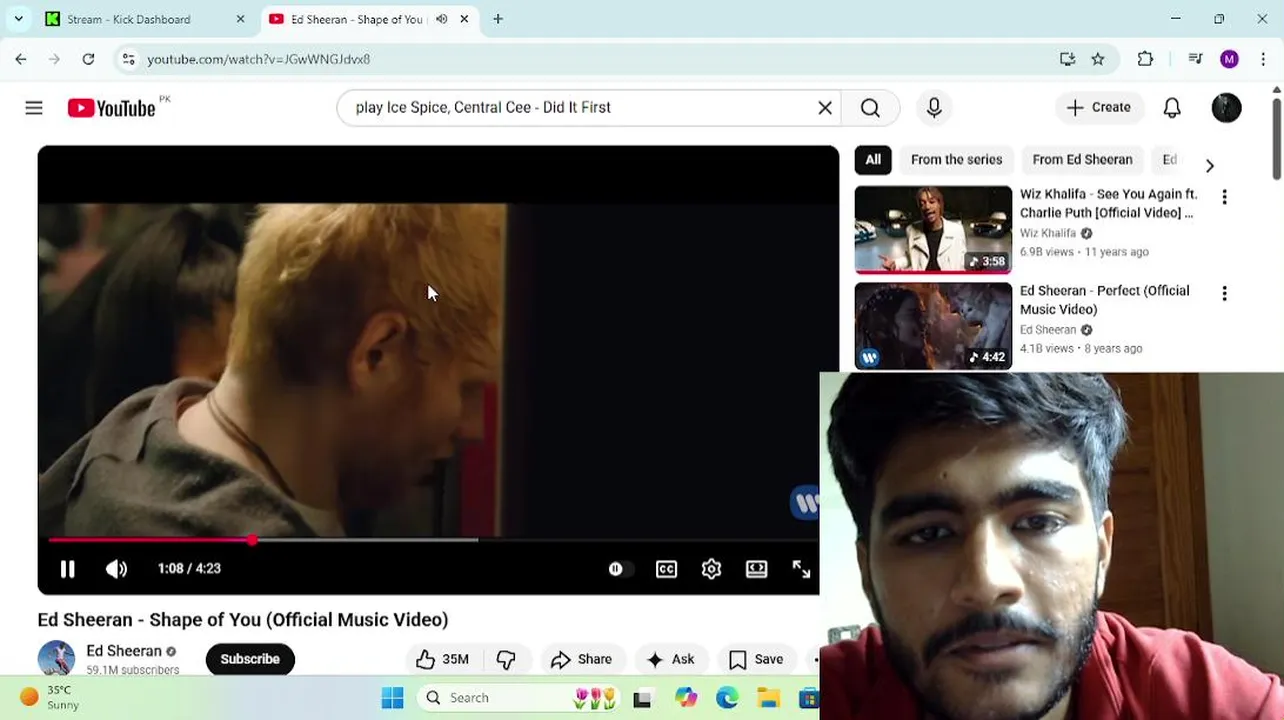Clear the search box text

pos(825,108)
